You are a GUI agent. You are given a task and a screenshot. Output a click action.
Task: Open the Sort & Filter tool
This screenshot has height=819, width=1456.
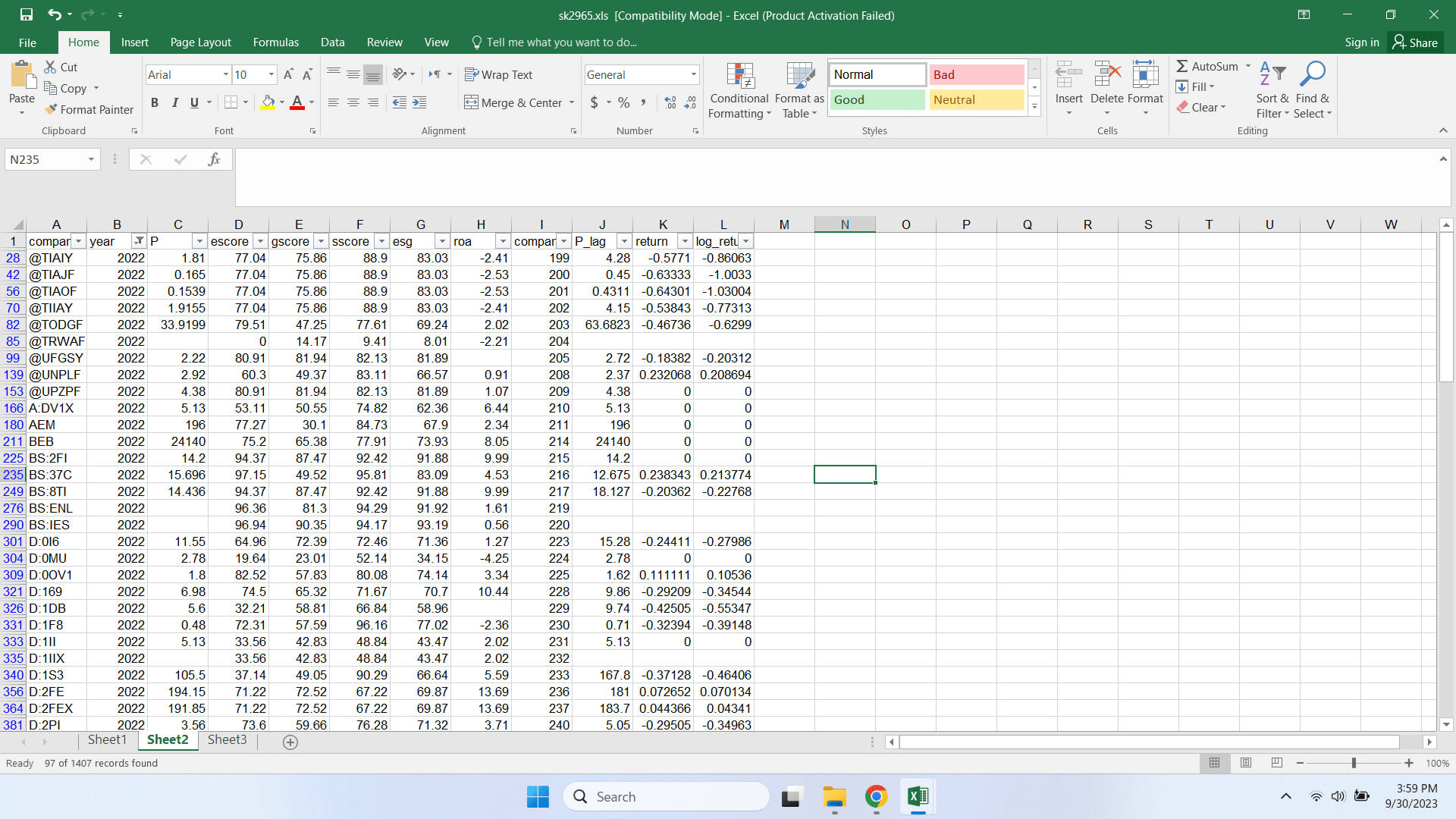pos(1272,91)
